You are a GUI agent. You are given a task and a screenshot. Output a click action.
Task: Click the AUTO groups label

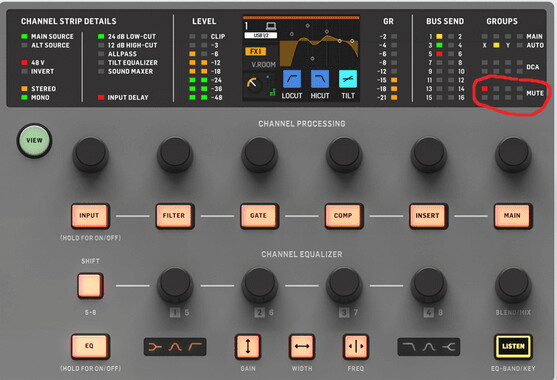pos(535,45)
